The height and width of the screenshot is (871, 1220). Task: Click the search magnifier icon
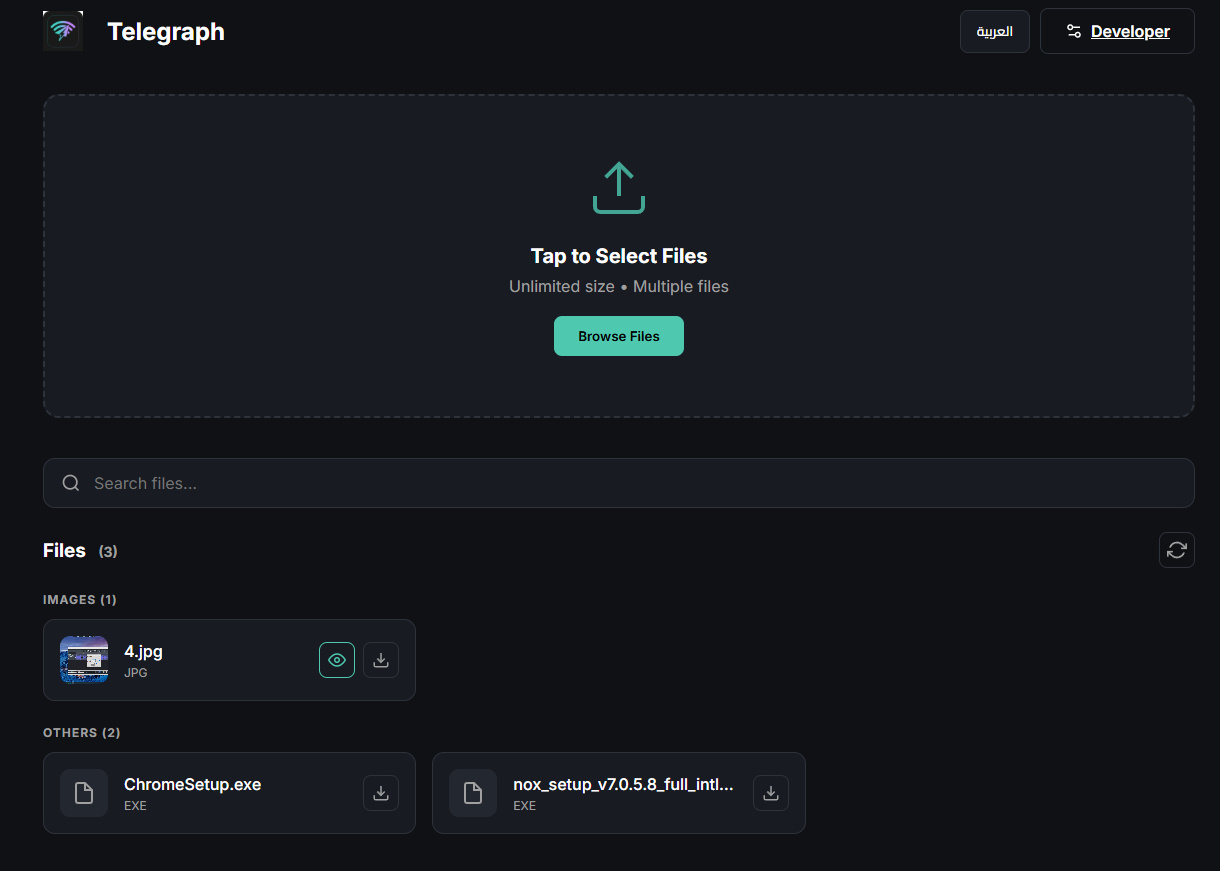[71, 483]
